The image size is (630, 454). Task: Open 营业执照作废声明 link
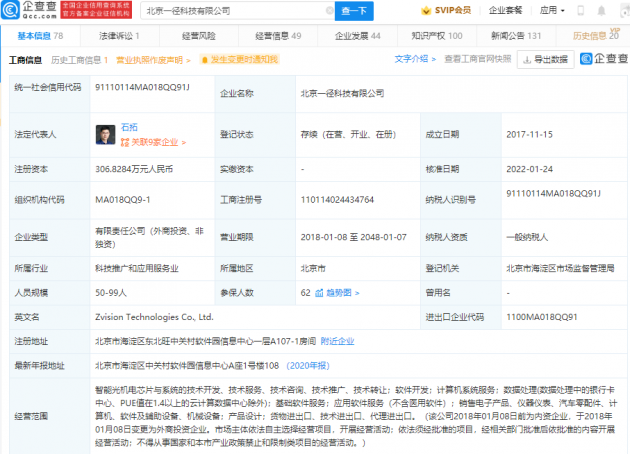pos(153,60)
